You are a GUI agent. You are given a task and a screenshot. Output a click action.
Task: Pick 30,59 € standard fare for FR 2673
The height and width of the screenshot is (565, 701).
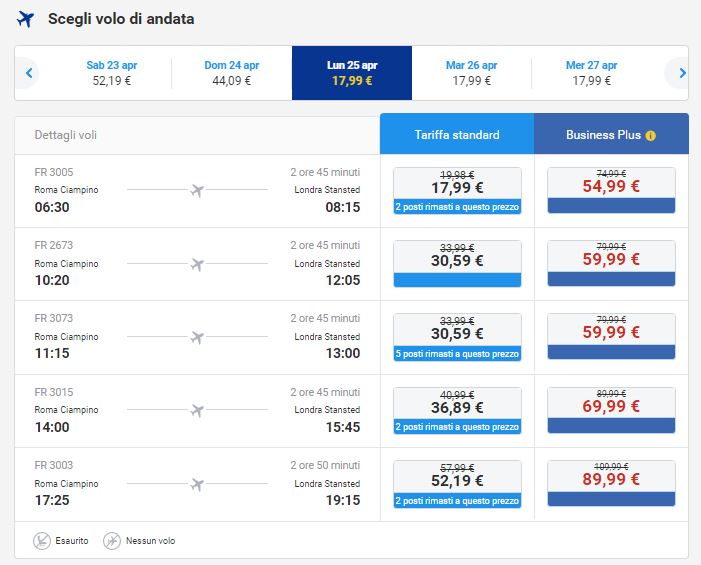457,264
